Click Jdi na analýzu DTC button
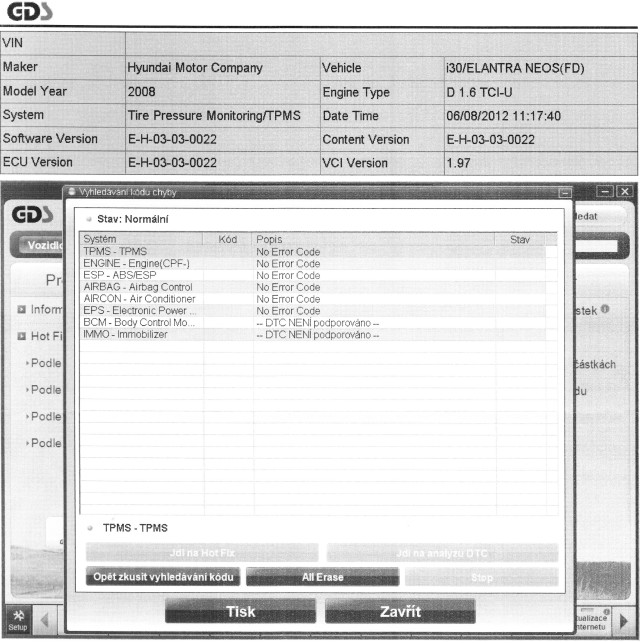 442,554
